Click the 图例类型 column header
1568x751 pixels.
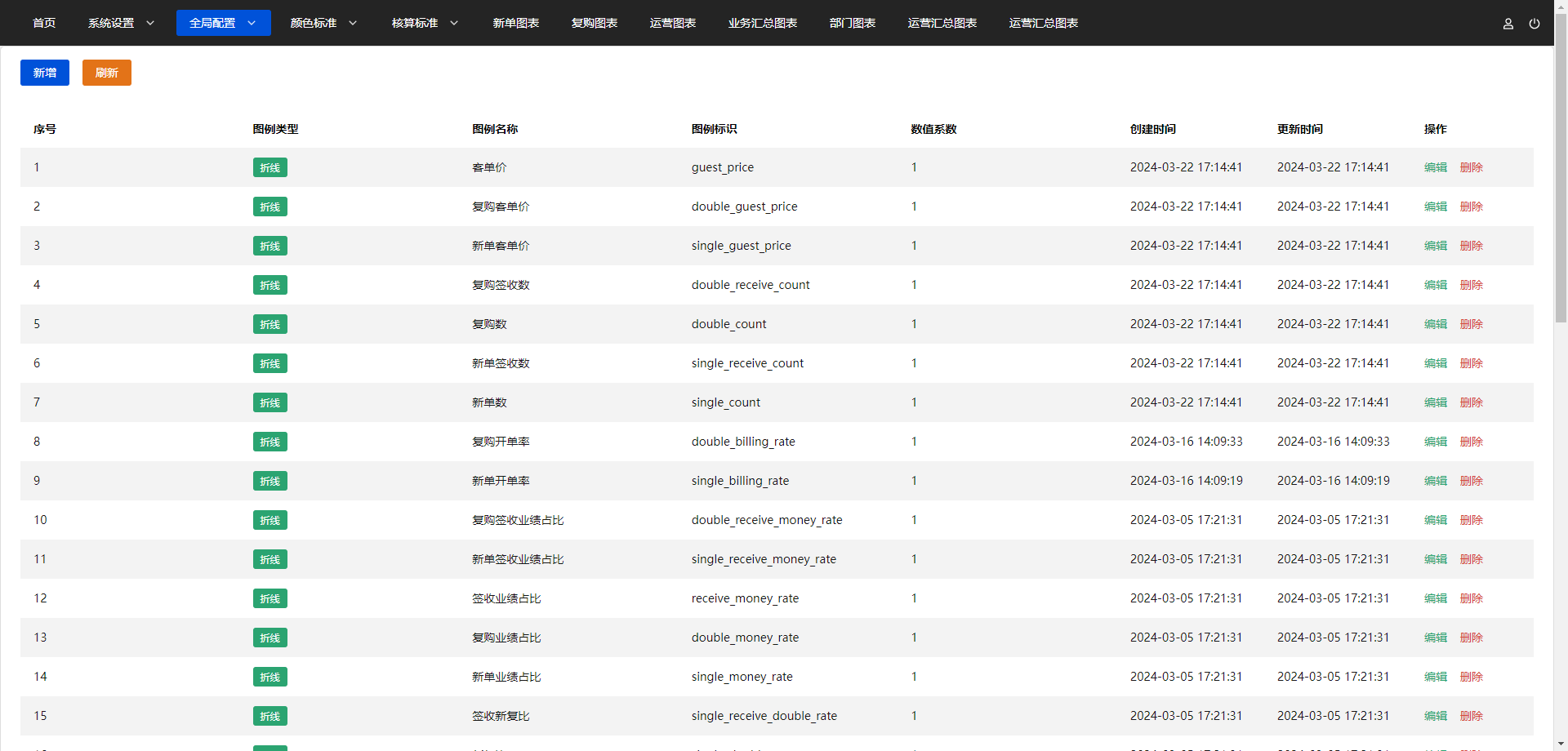276,129
